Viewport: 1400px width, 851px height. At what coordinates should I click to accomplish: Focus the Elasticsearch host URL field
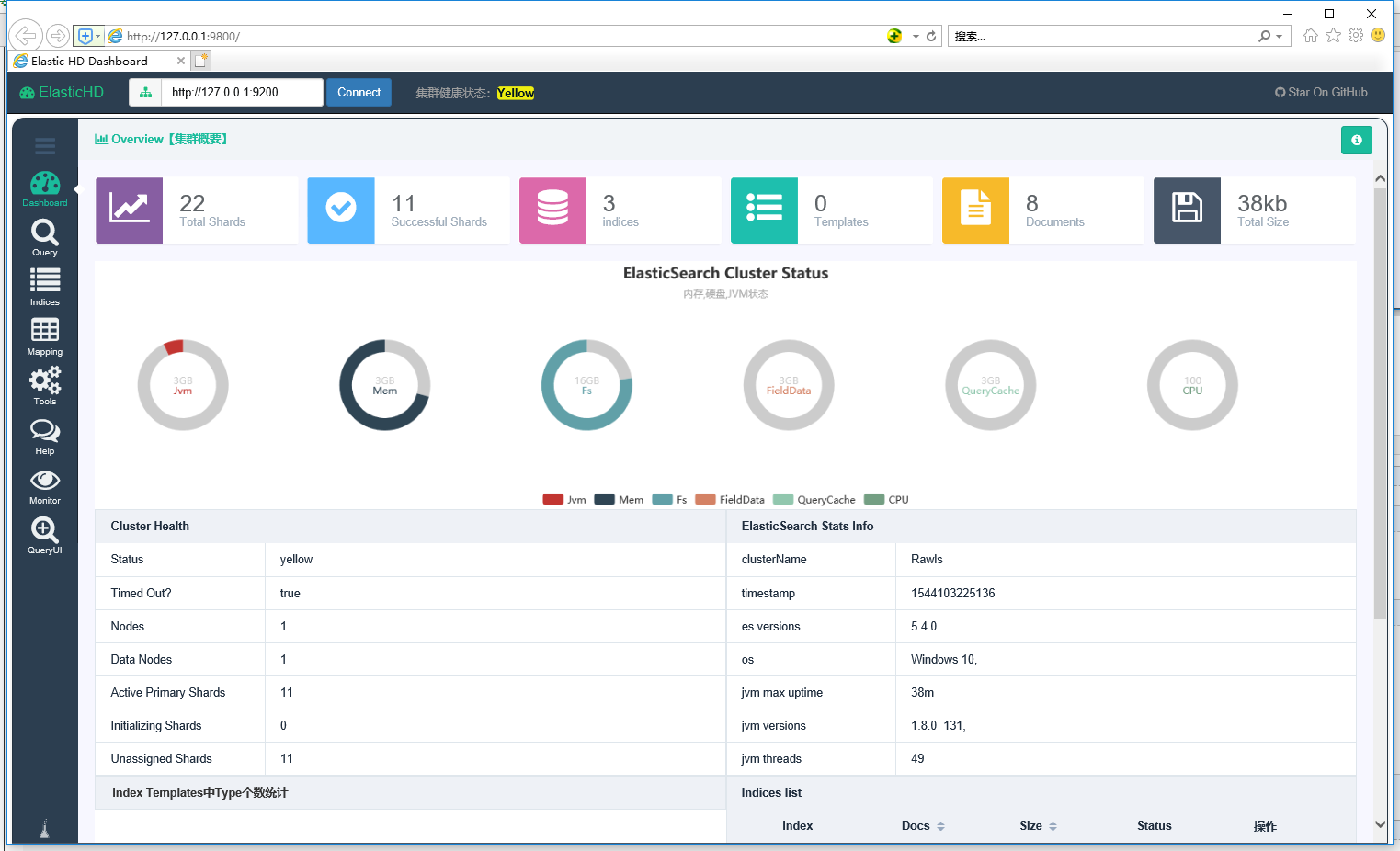click(243, 92)
